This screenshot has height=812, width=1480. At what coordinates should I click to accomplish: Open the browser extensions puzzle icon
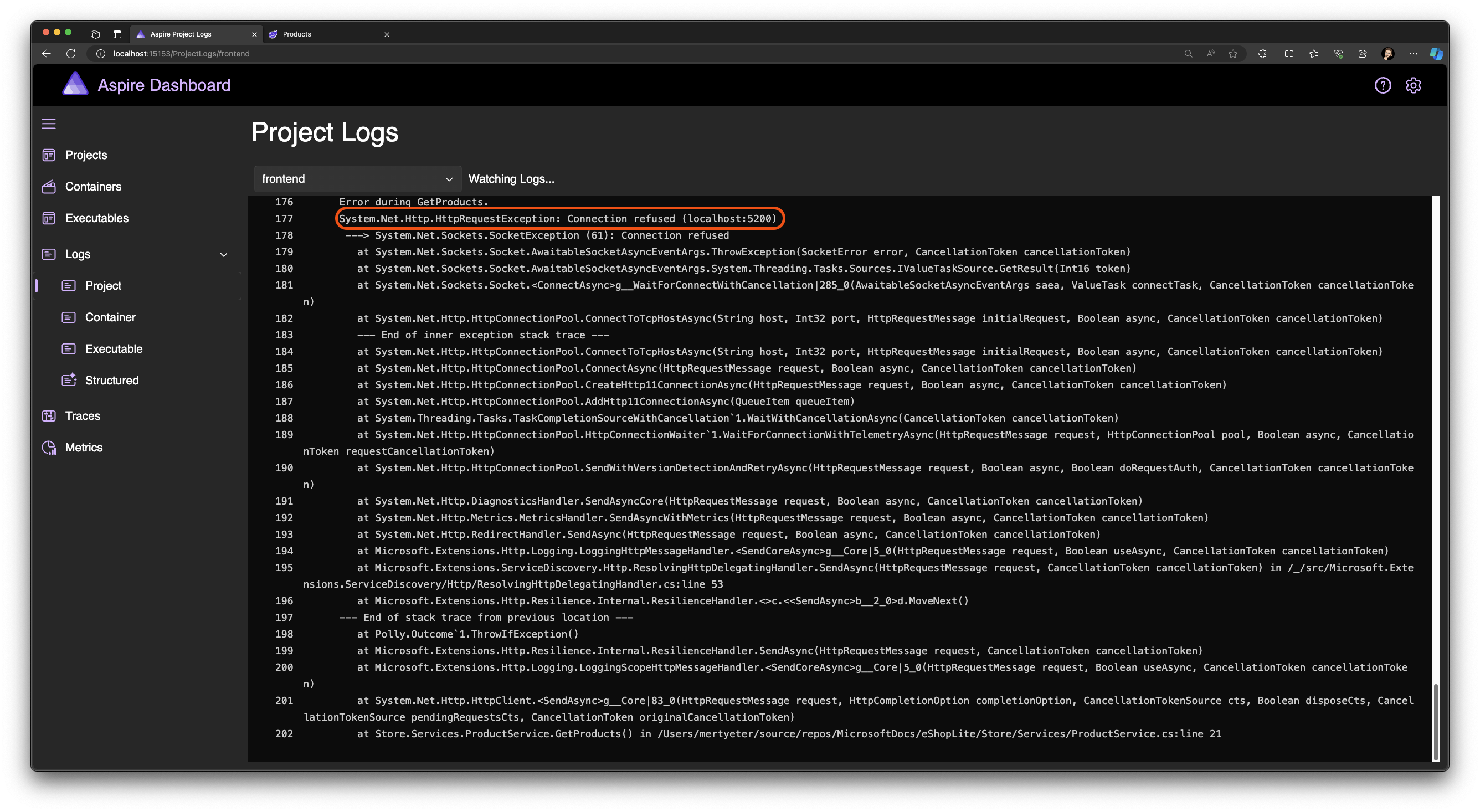coord(1262,53)
